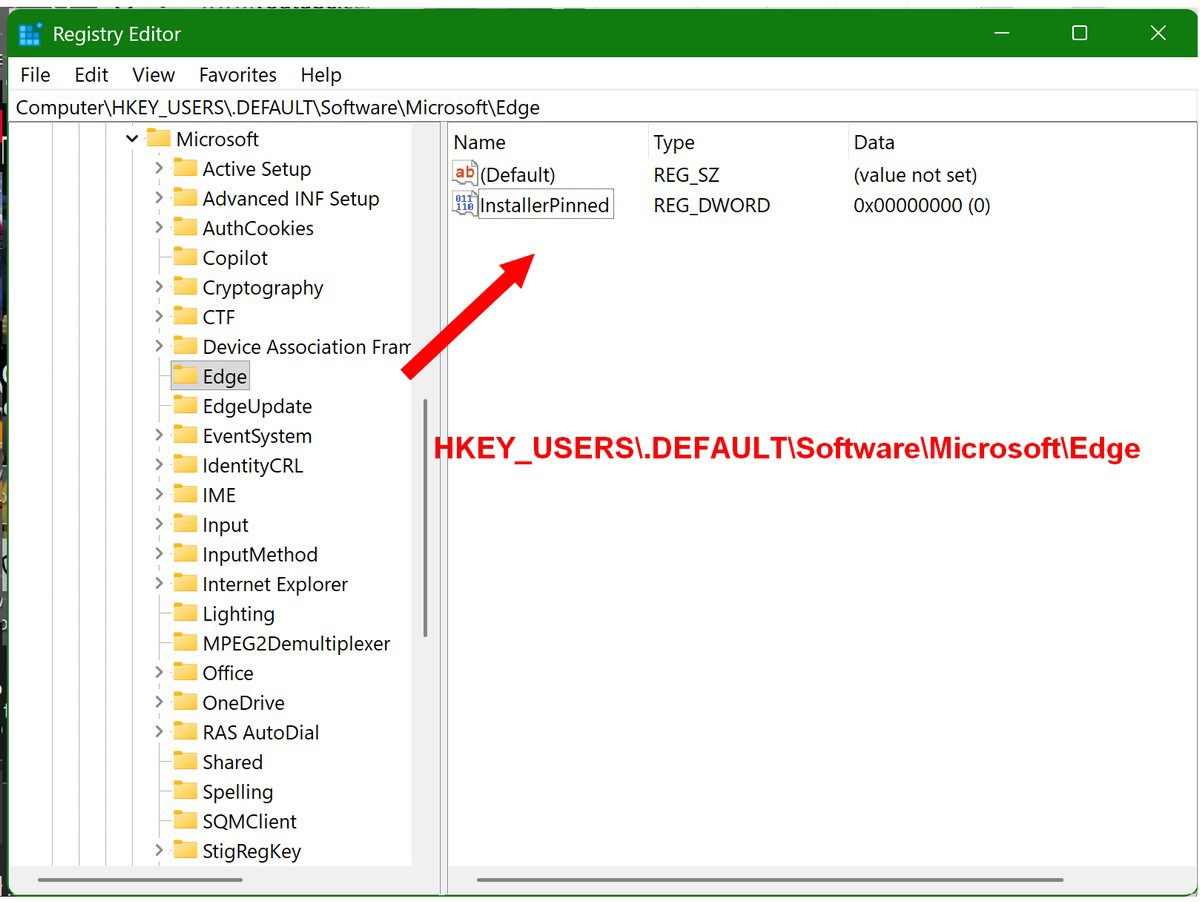Select the EdgeUpdate key name
This screenshot has width=1200, height=902.
(x=257, y=406)
